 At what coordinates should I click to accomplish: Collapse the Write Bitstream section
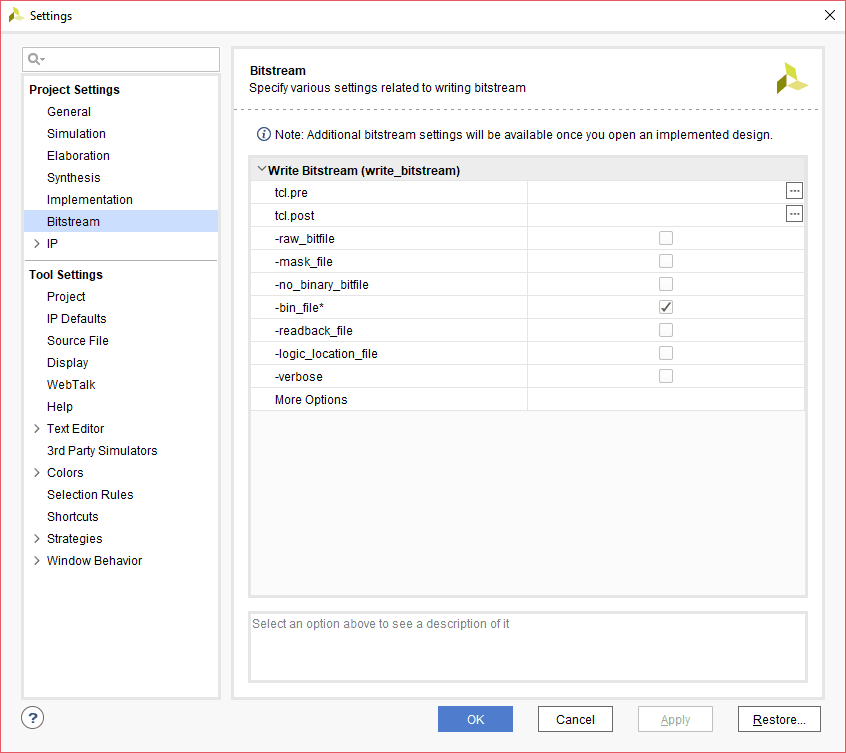click(261, 170)
